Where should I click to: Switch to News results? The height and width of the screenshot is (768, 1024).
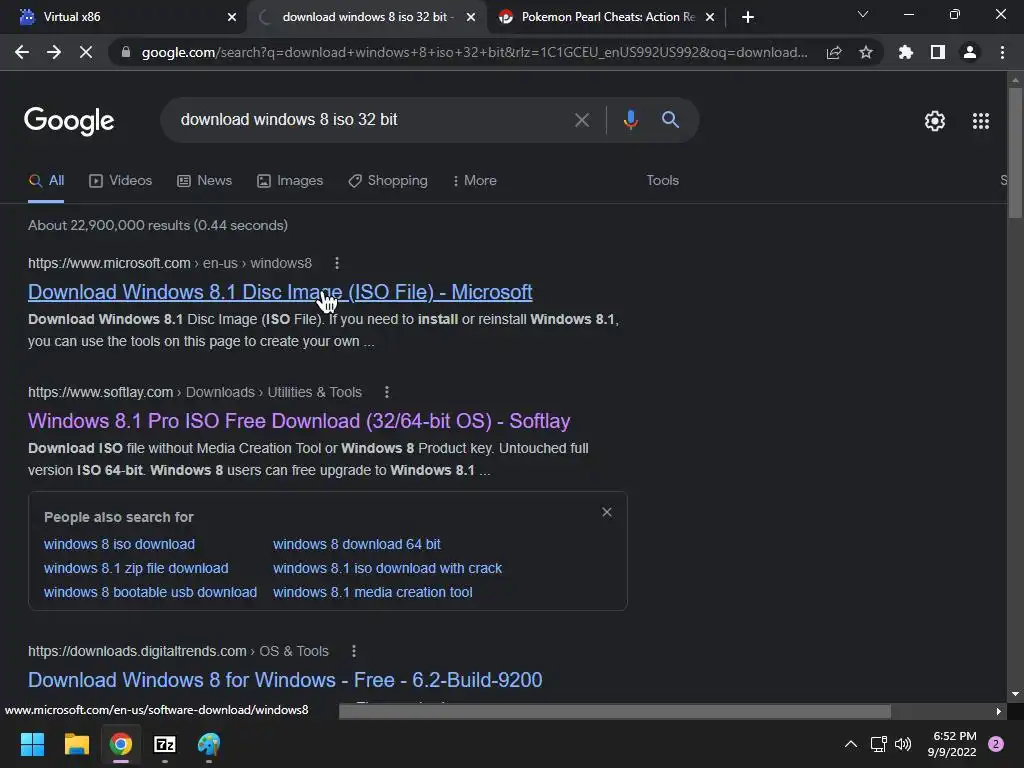(204, 181)
